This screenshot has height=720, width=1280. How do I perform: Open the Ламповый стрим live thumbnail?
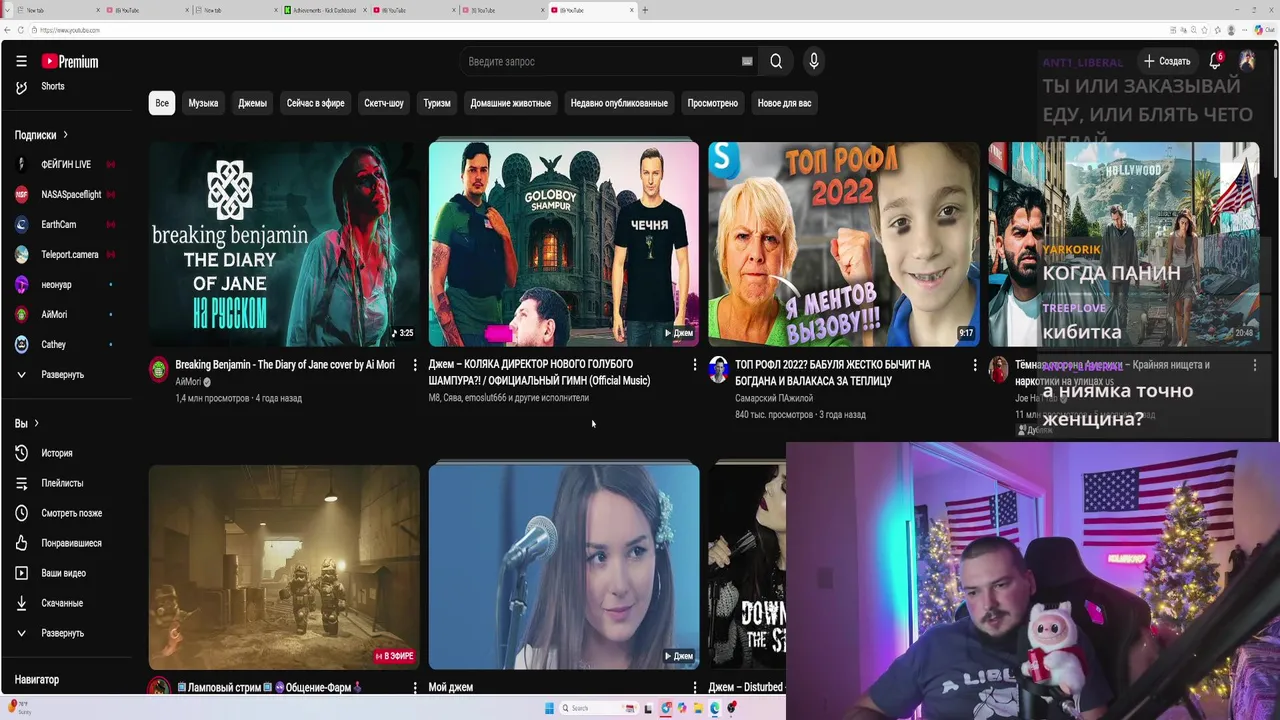coord(284,567)
